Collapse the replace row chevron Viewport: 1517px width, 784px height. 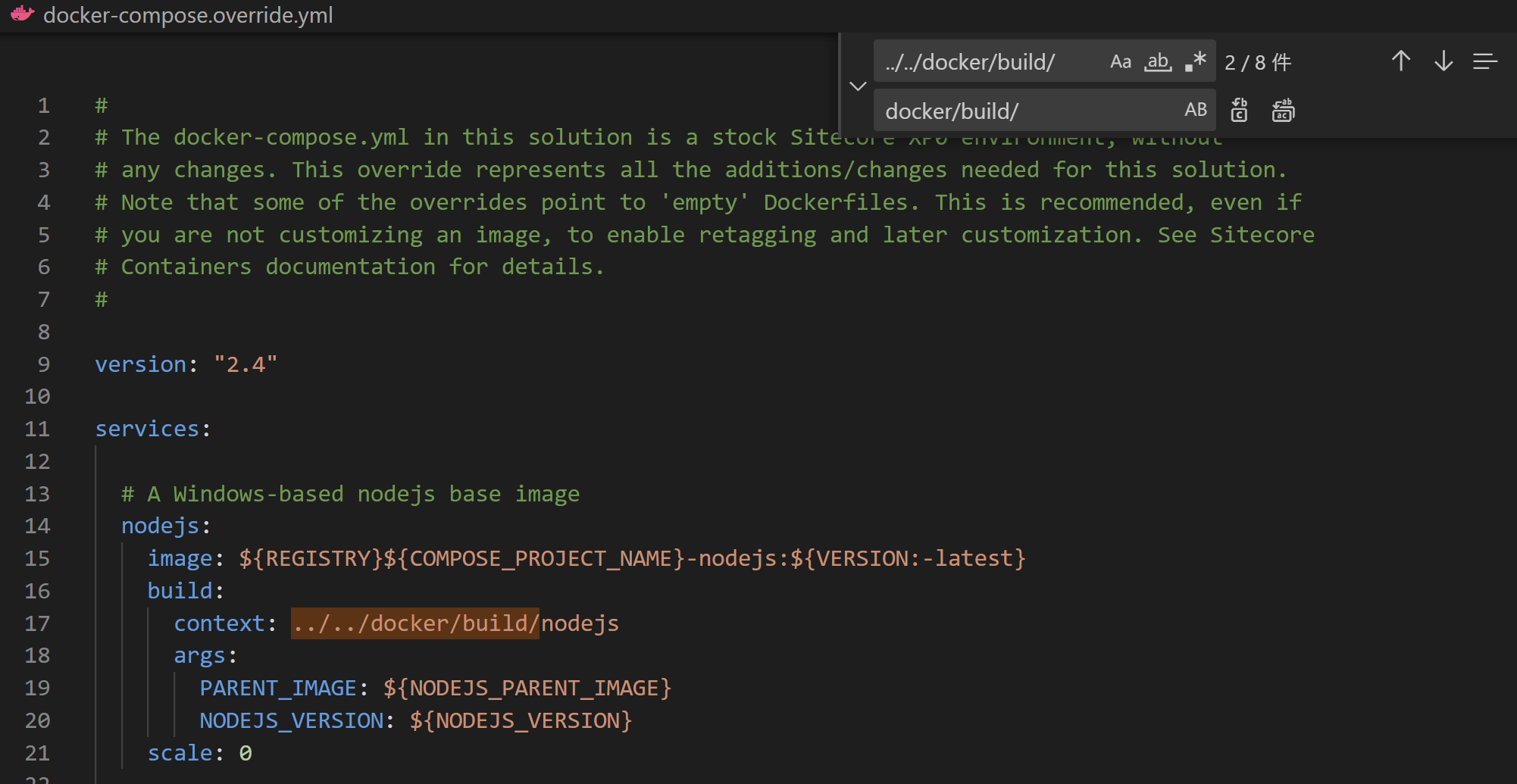click(x=858, y=86)
